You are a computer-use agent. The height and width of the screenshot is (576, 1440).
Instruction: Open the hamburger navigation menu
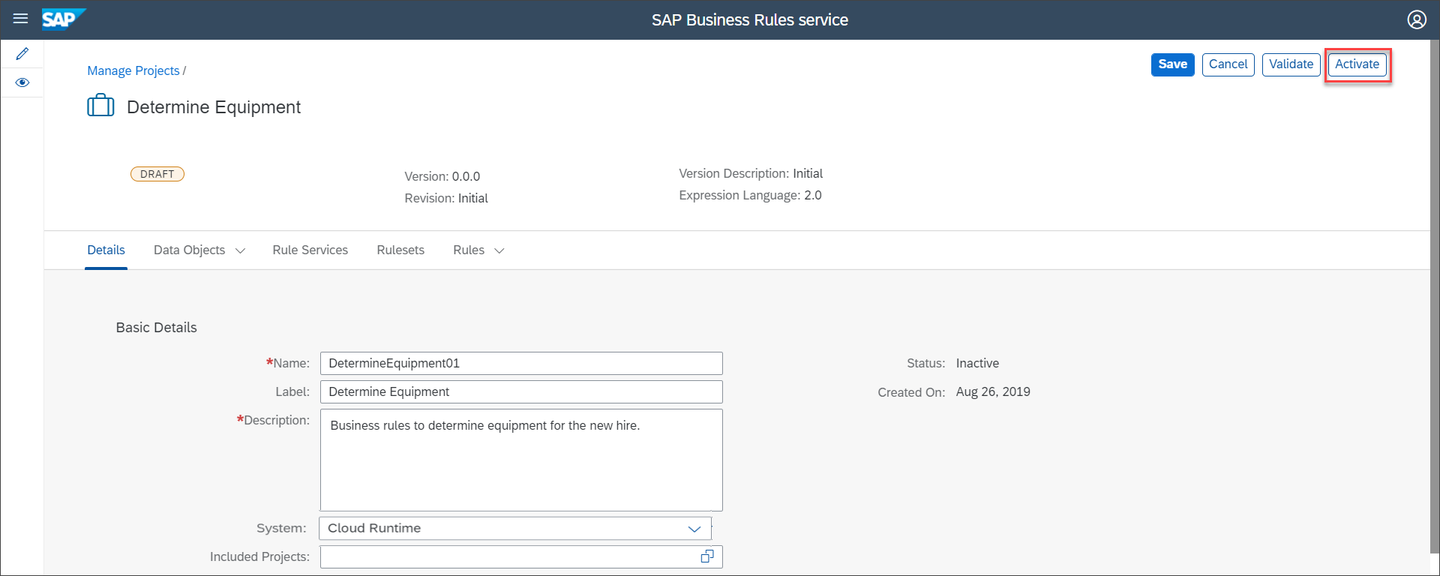pyautogui.click(x=20, y=19)
